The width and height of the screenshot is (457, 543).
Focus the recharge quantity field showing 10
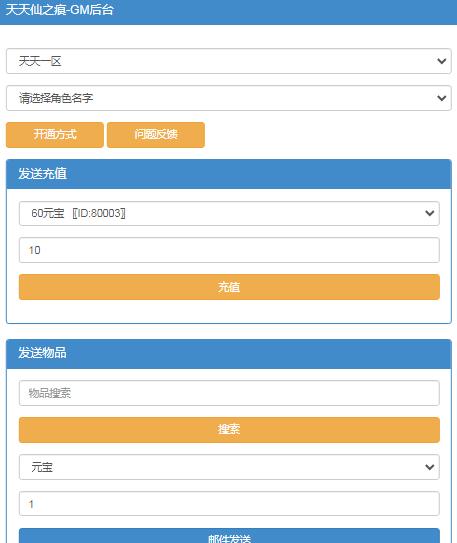point(229,250)
